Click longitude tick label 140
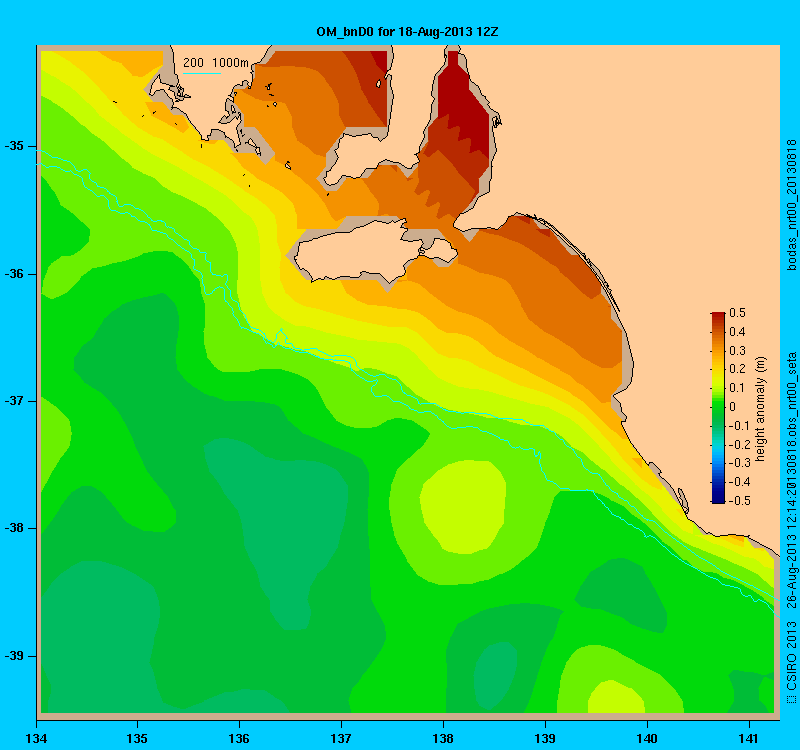The width and height of the screenshot is (800, 750). coord(647,739)
